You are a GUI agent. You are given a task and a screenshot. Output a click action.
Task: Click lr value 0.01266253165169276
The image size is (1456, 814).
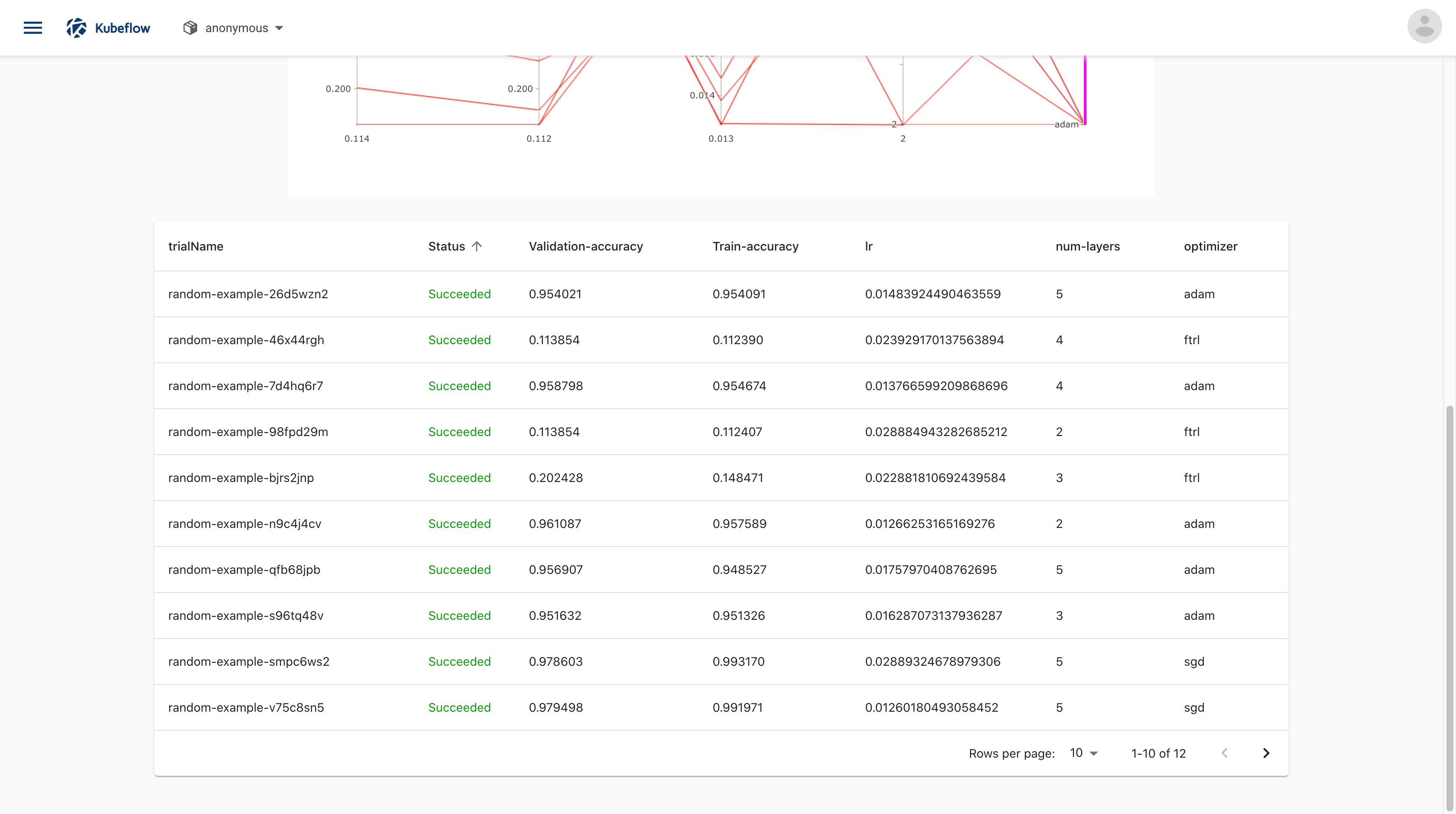click(x=930, y=524)
